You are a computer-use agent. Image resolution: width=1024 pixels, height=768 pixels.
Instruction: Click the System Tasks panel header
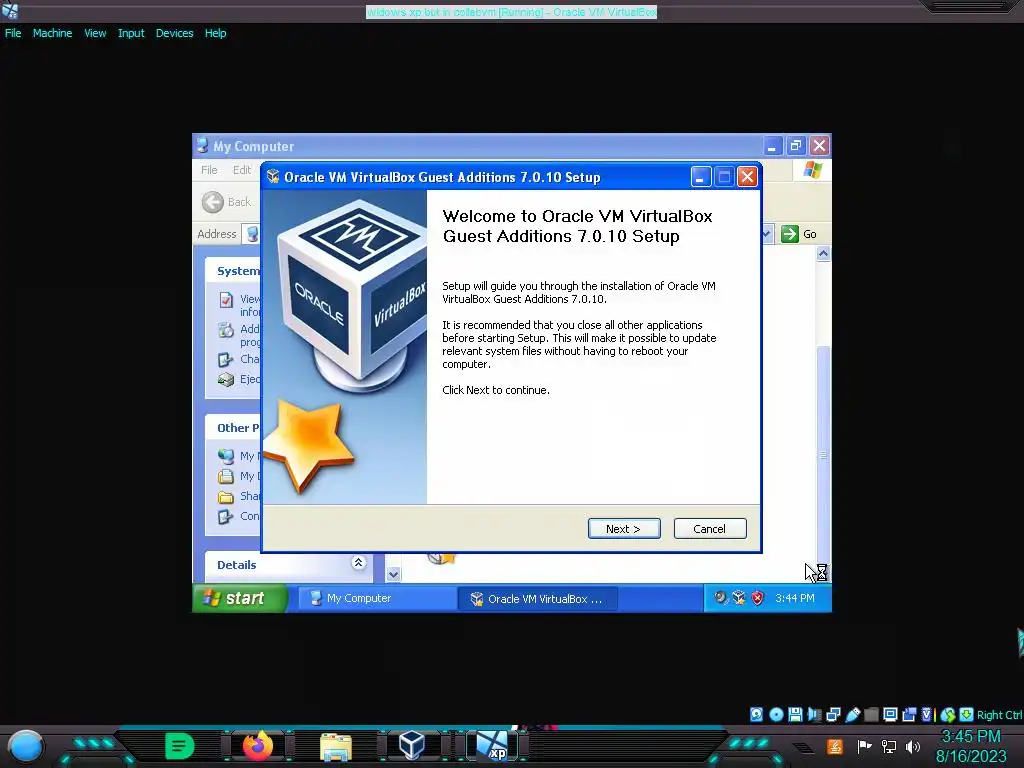click(x=233, y=271)
